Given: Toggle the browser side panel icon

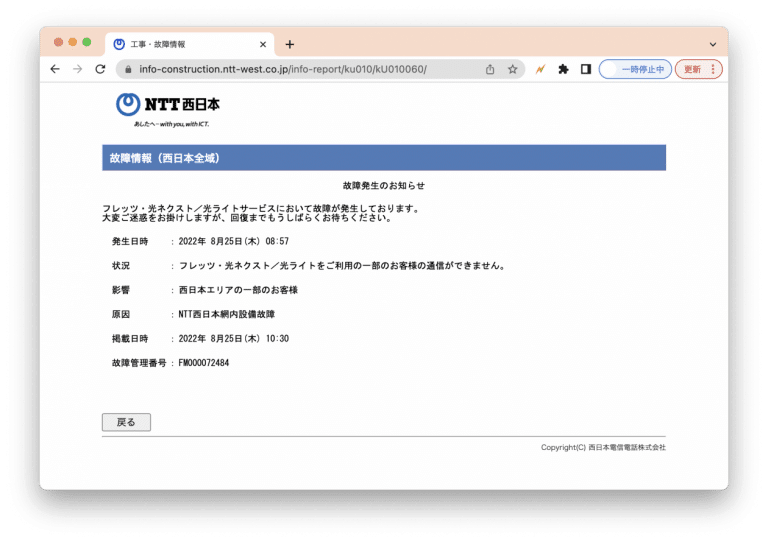Looking at the screenshot, I should pos(586,69).
